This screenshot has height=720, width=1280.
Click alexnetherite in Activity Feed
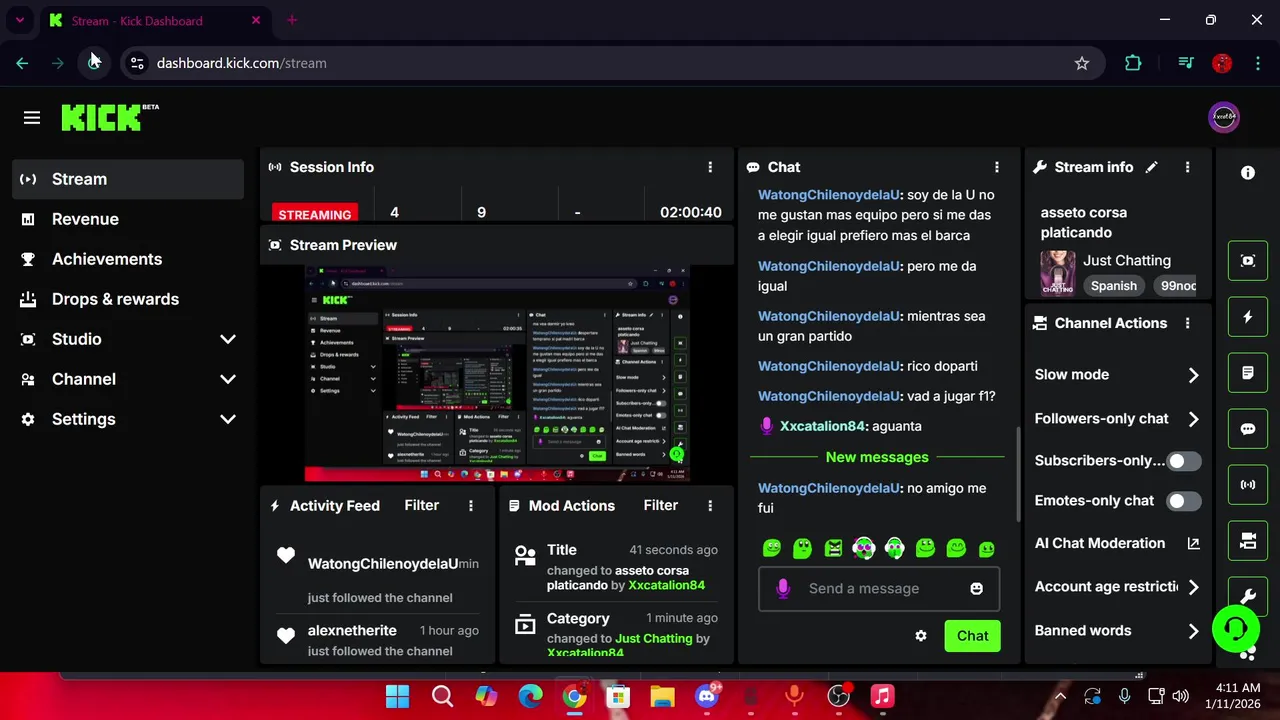click(352, 631)
